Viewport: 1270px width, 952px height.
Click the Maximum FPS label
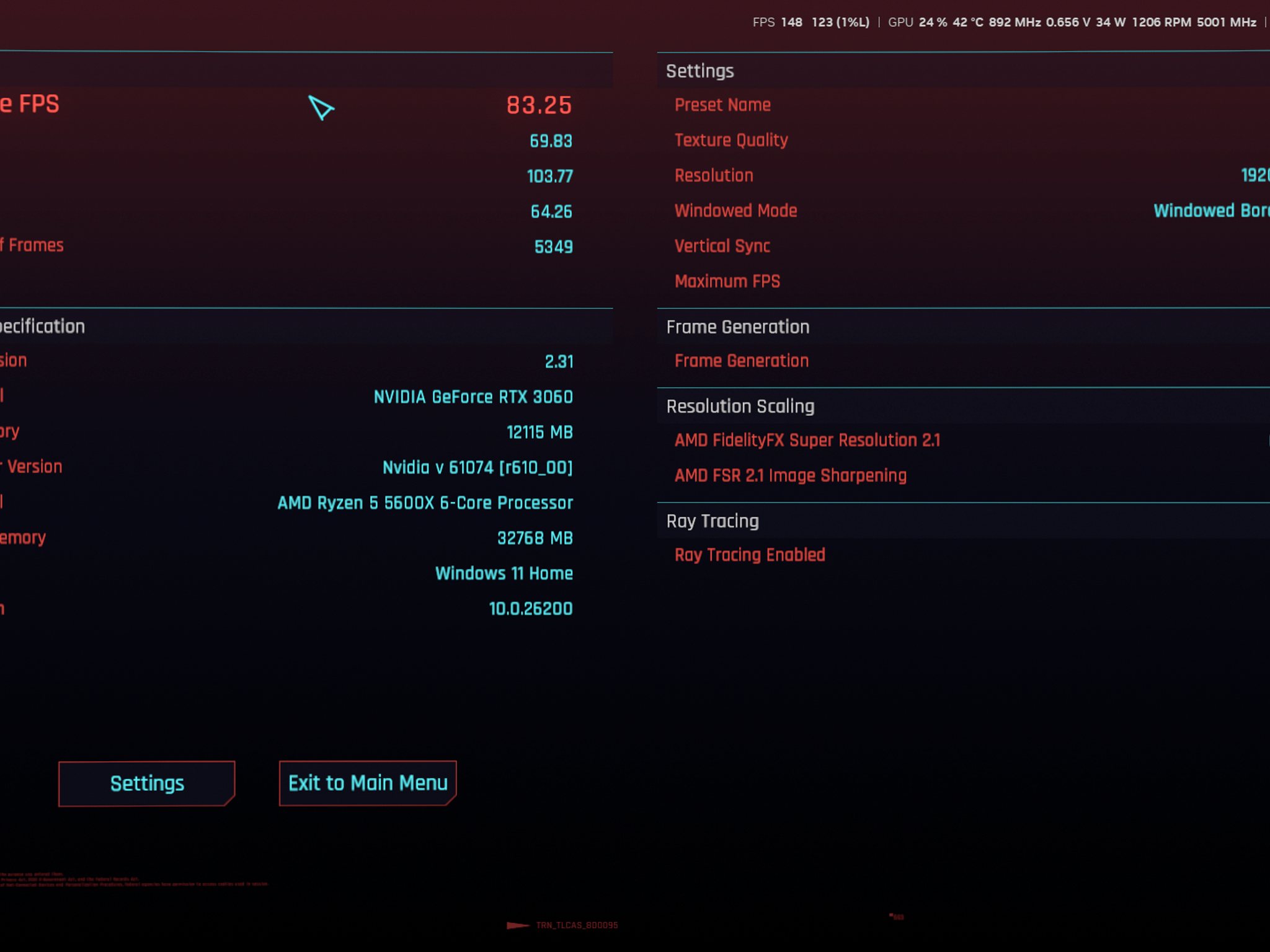pos(727,282)
